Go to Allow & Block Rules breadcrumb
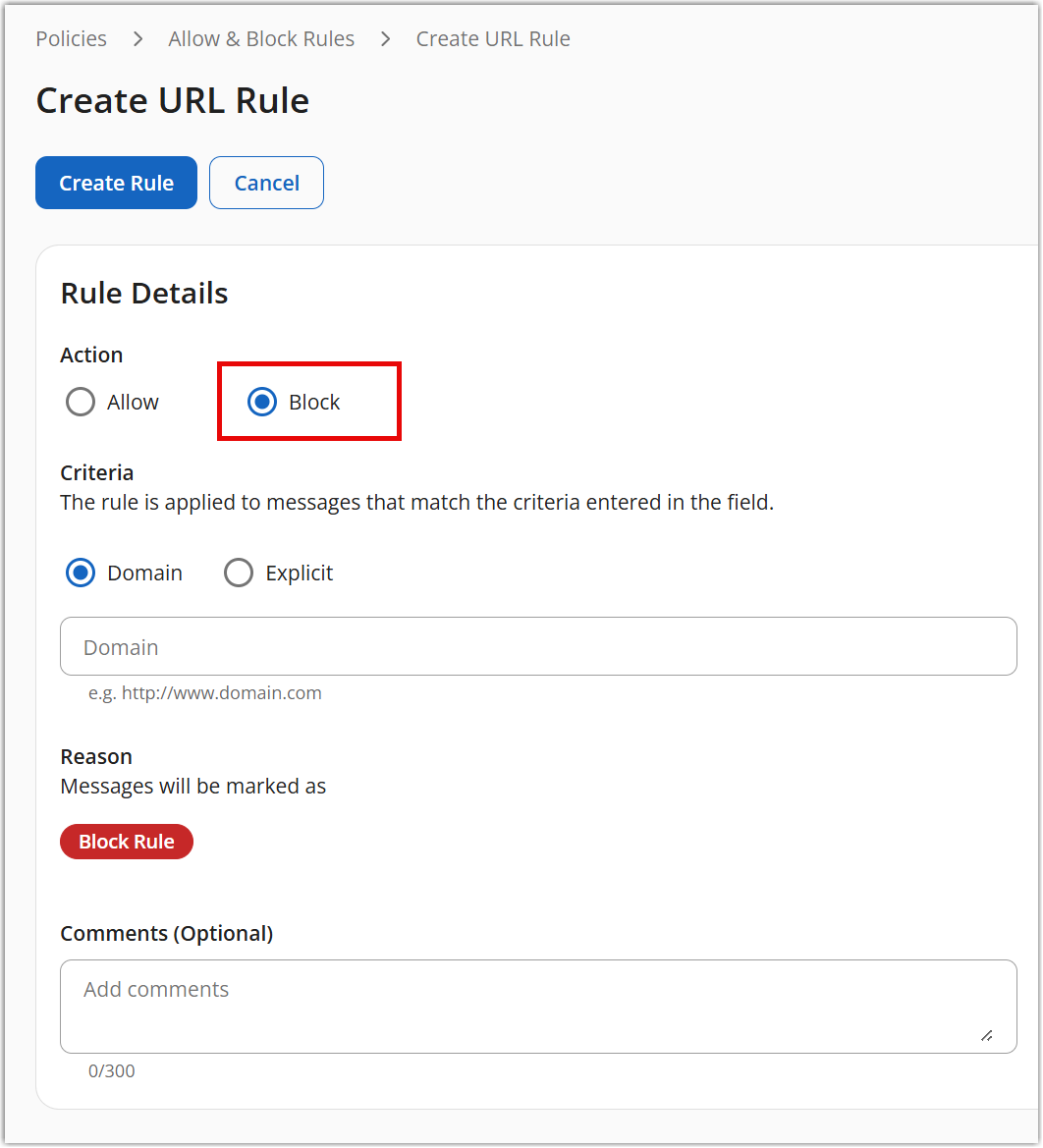This screenshot has width=1043, height=1148. (261, 39)
